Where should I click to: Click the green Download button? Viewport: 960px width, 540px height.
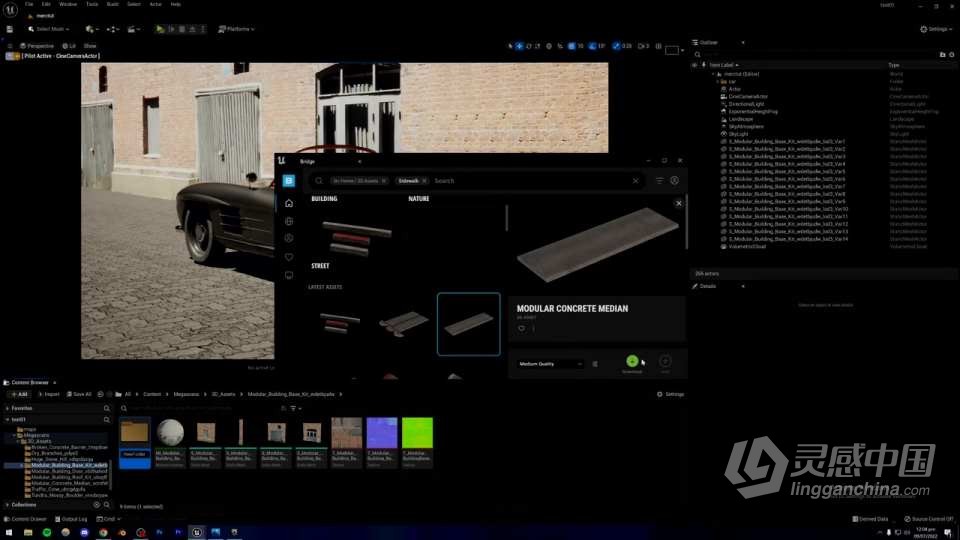click(632, 361)
